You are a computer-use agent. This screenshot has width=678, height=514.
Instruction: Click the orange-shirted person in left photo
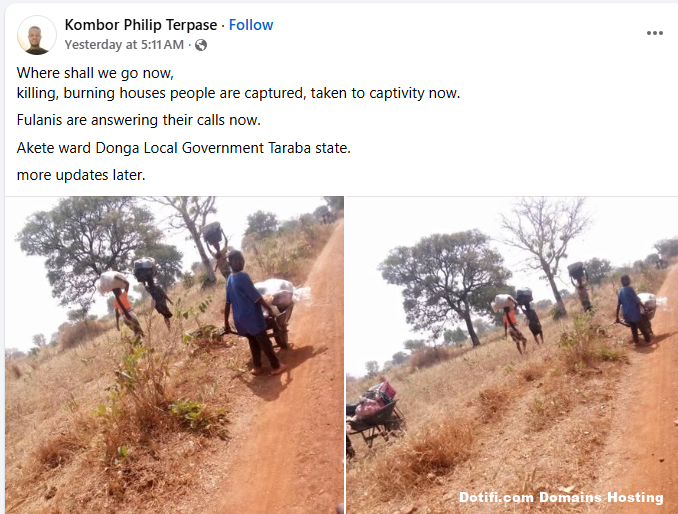125,305
